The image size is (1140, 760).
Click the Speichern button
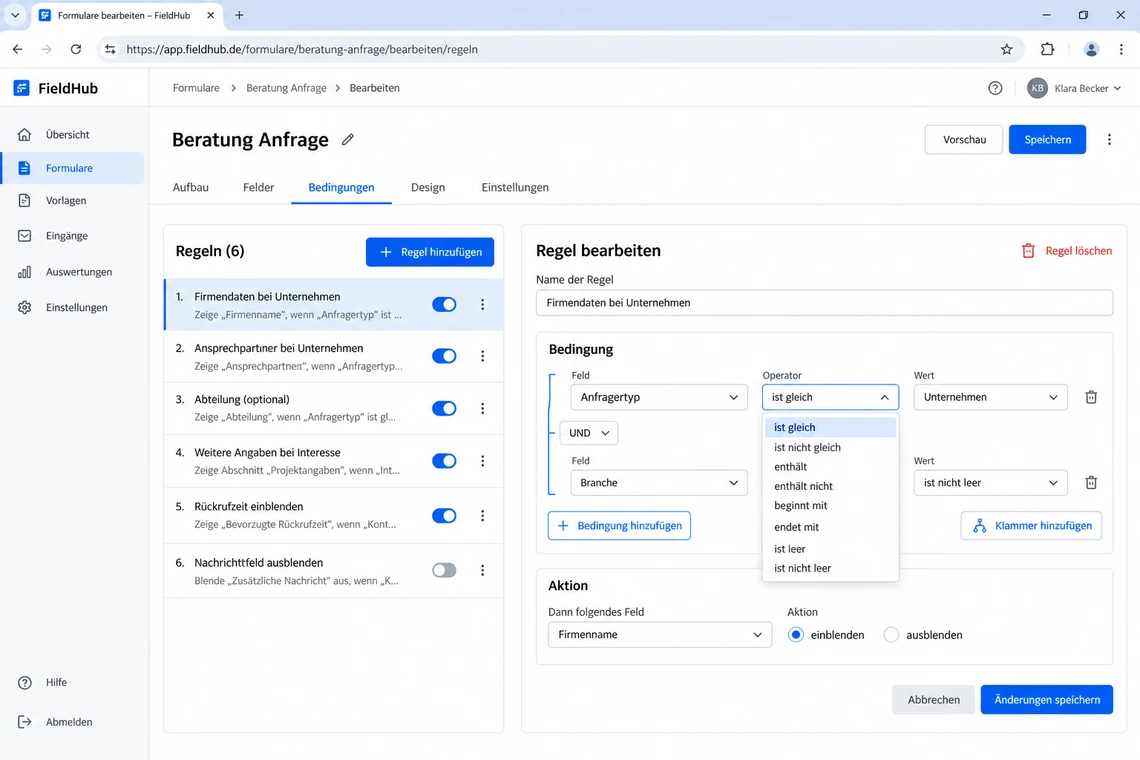click(1047, 140)
